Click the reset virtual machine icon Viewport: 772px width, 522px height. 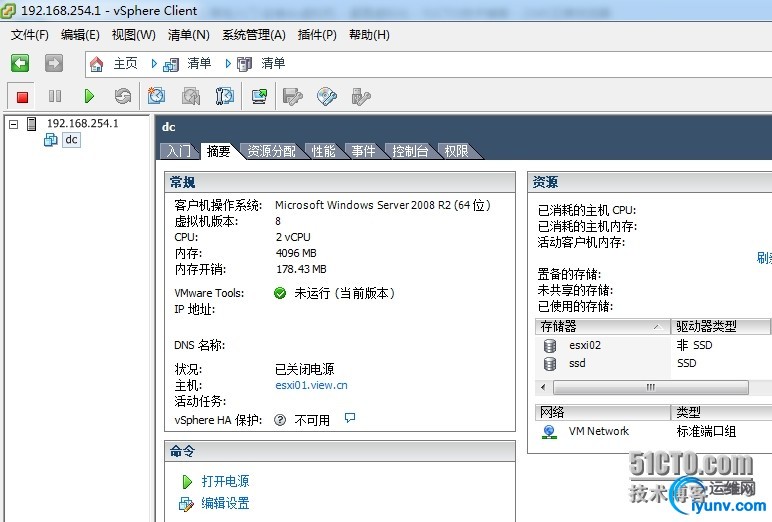coord(123,96)
